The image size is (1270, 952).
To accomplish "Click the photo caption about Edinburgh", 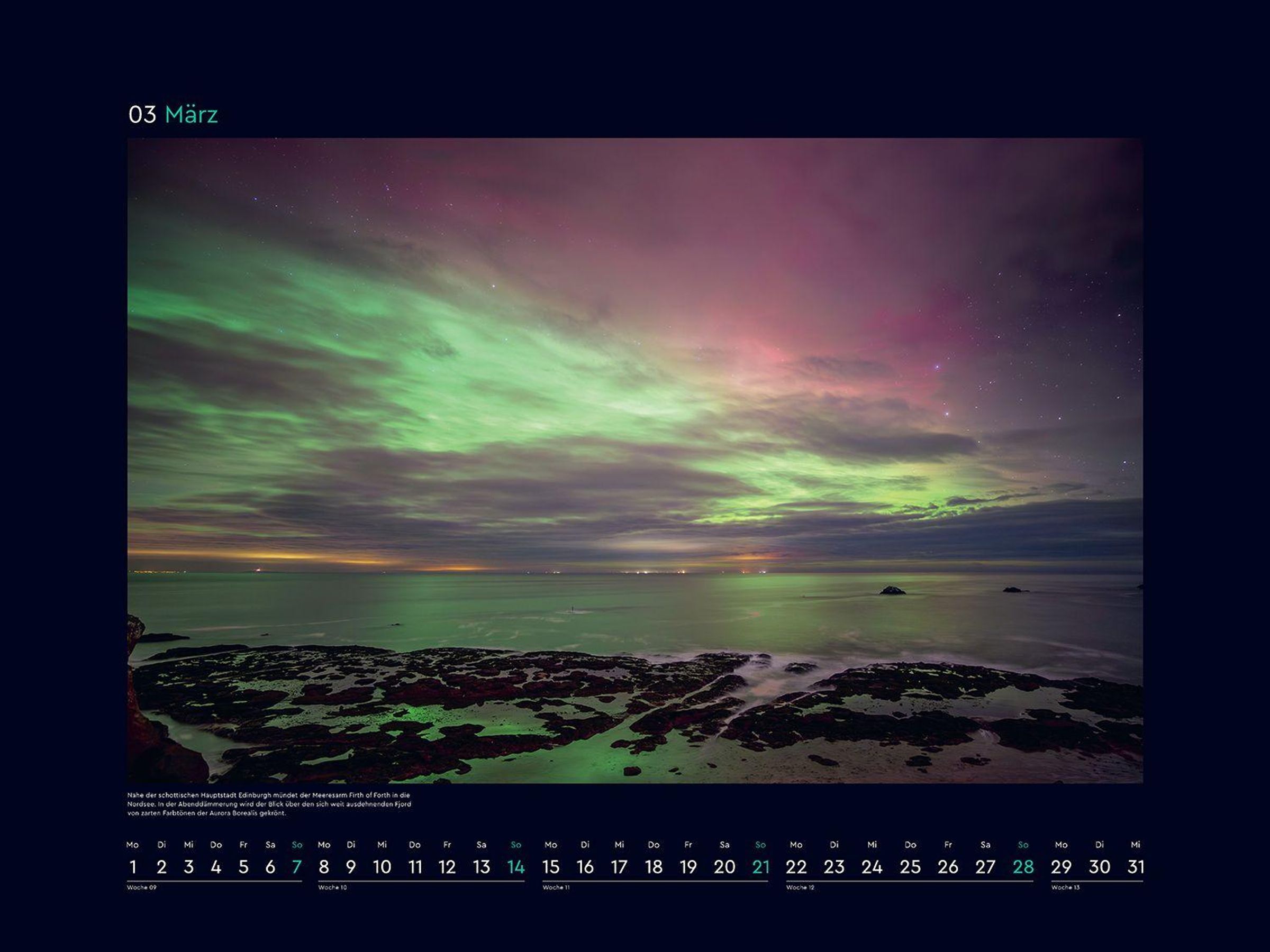I will click(269, 804).
